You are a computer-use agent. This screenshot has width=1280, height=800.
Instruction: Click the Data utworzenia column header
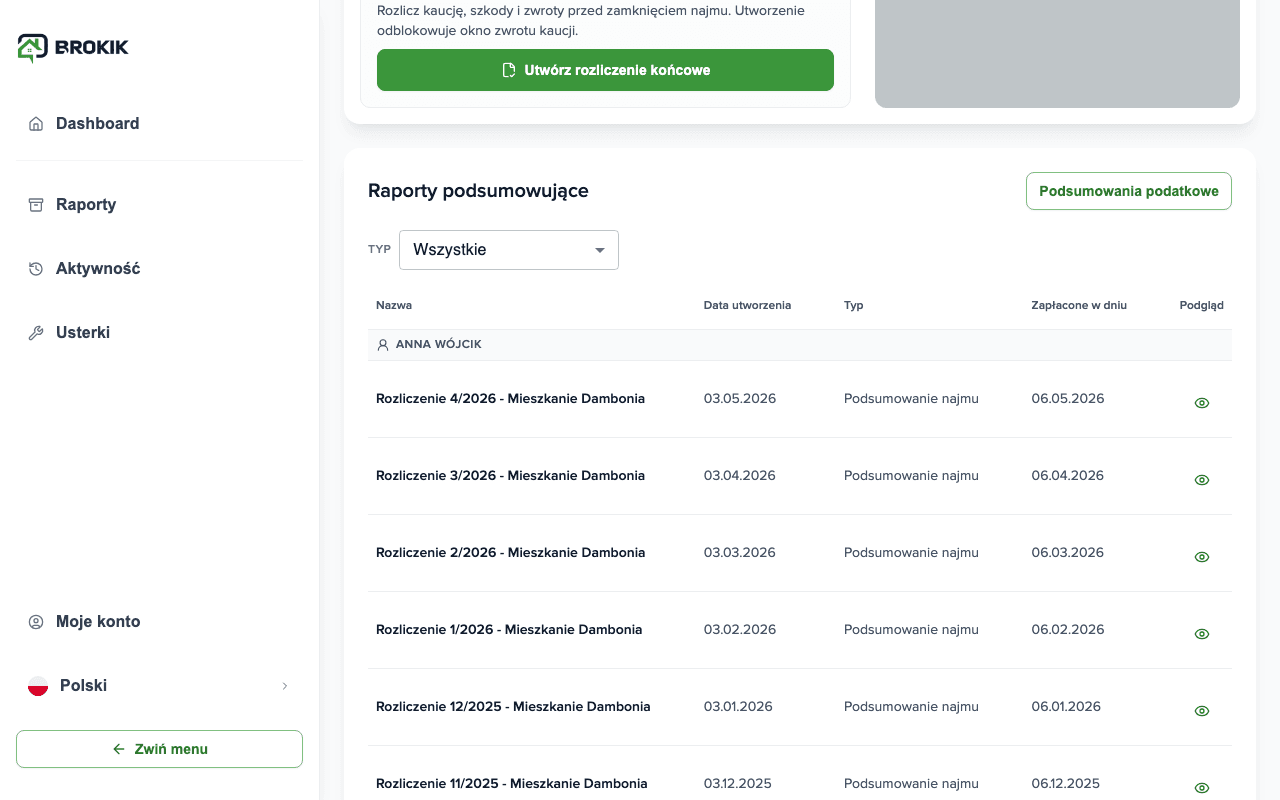[x=747, y=305]
